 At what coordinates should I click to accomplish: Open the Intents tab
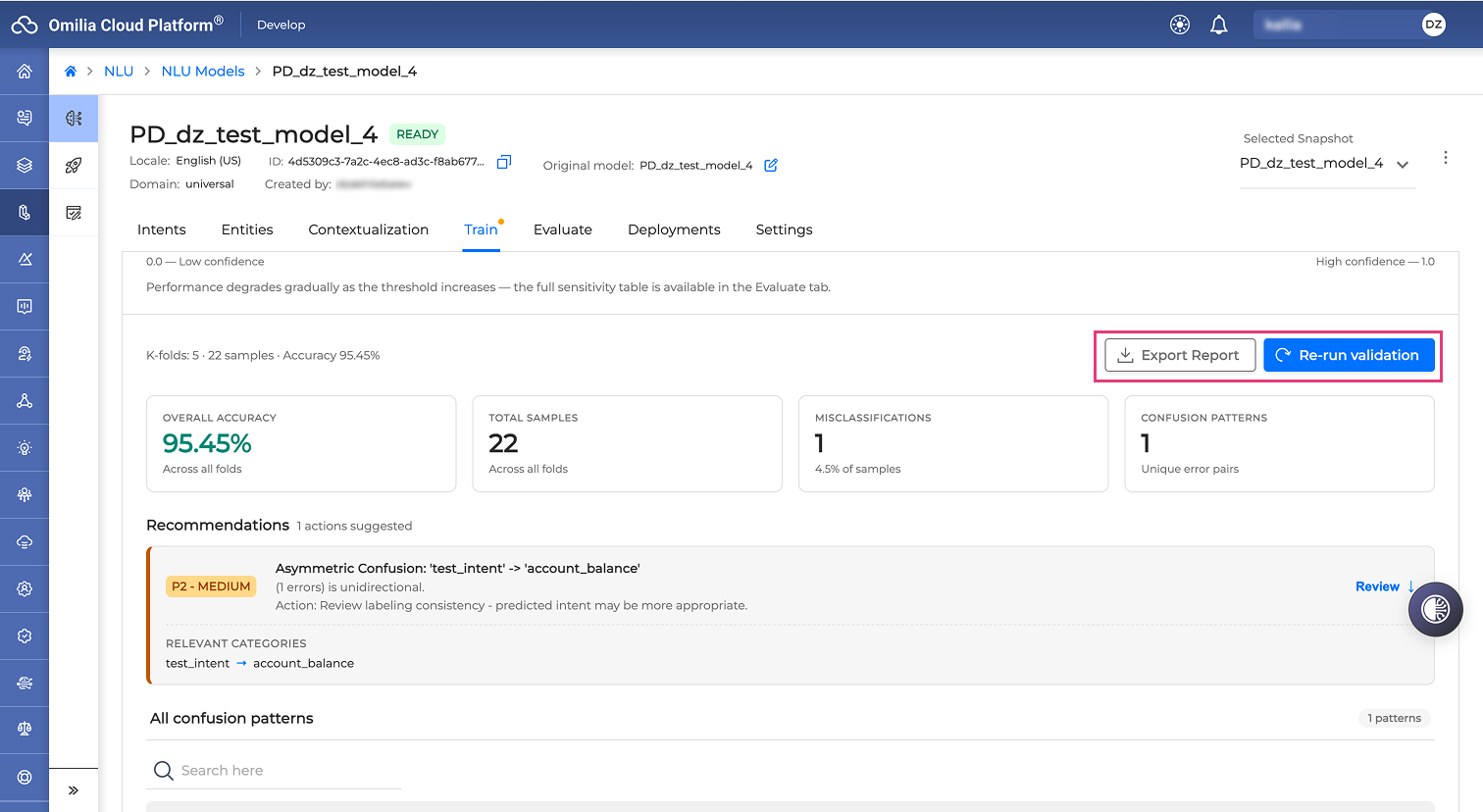click(x=162, y=229)
